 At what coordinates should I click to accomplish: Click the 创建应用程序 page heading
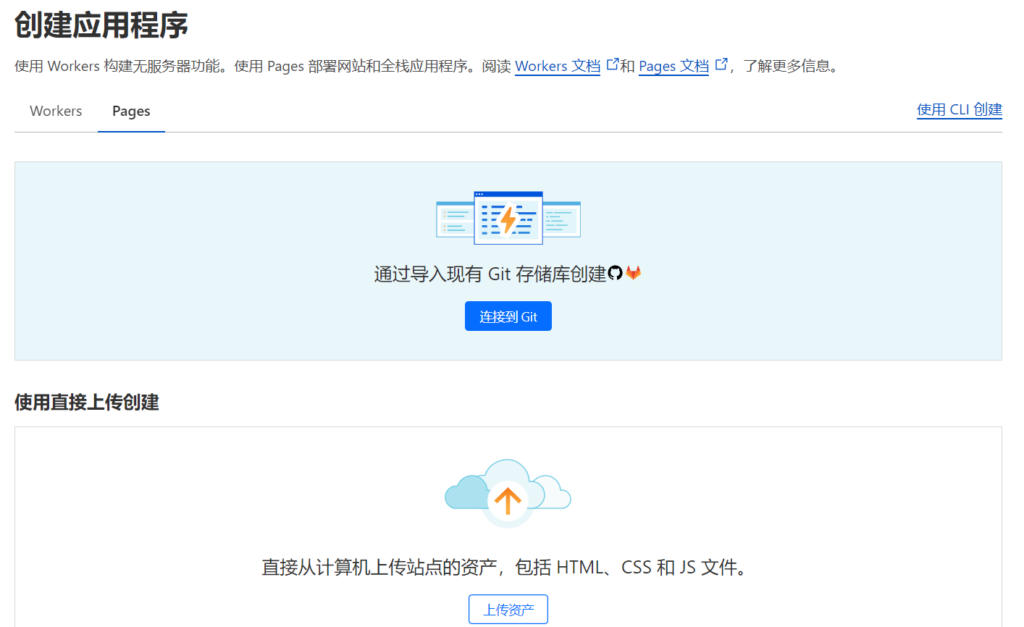(101, 25)
